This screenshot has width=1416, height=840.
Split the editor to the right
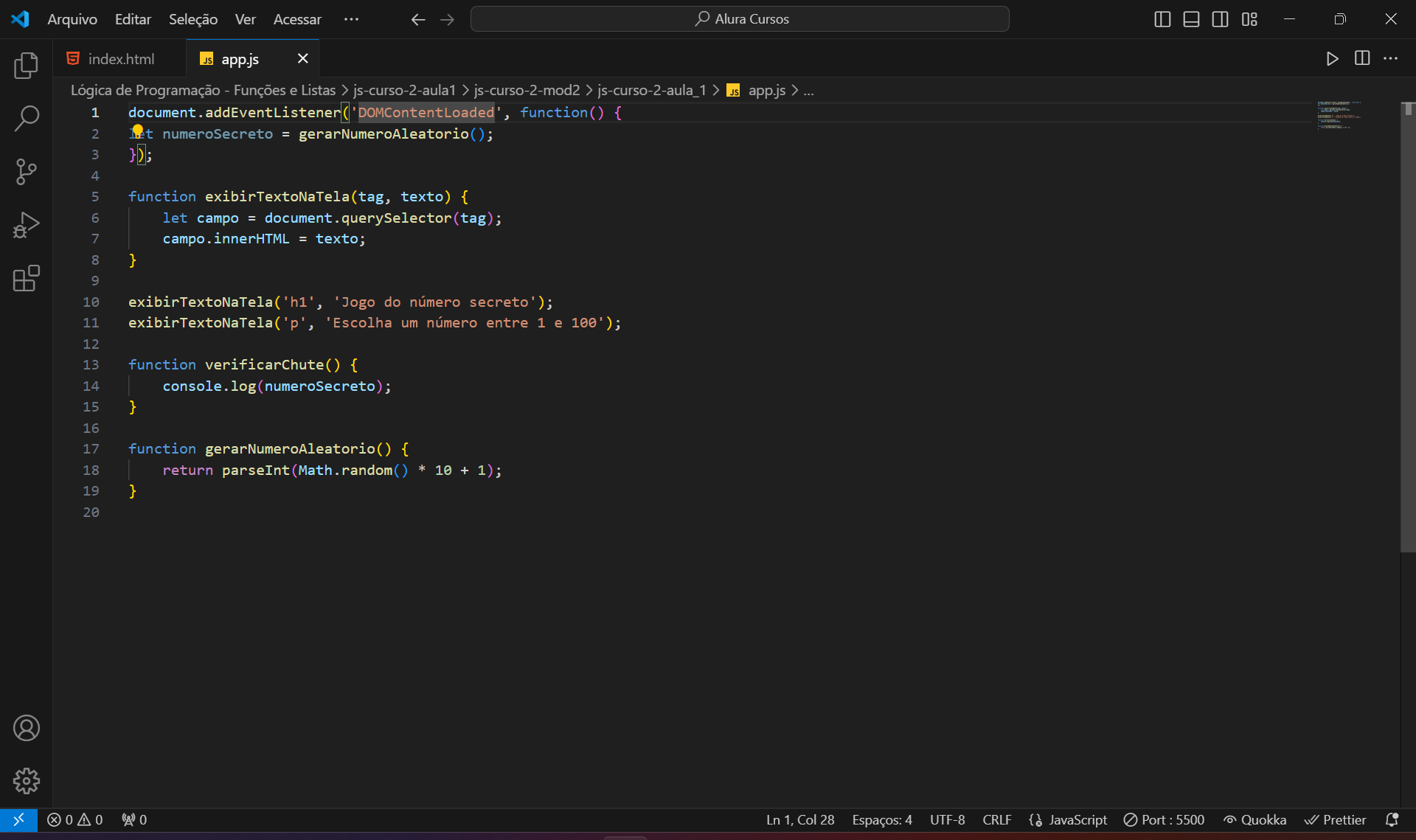pos(1361,58)
